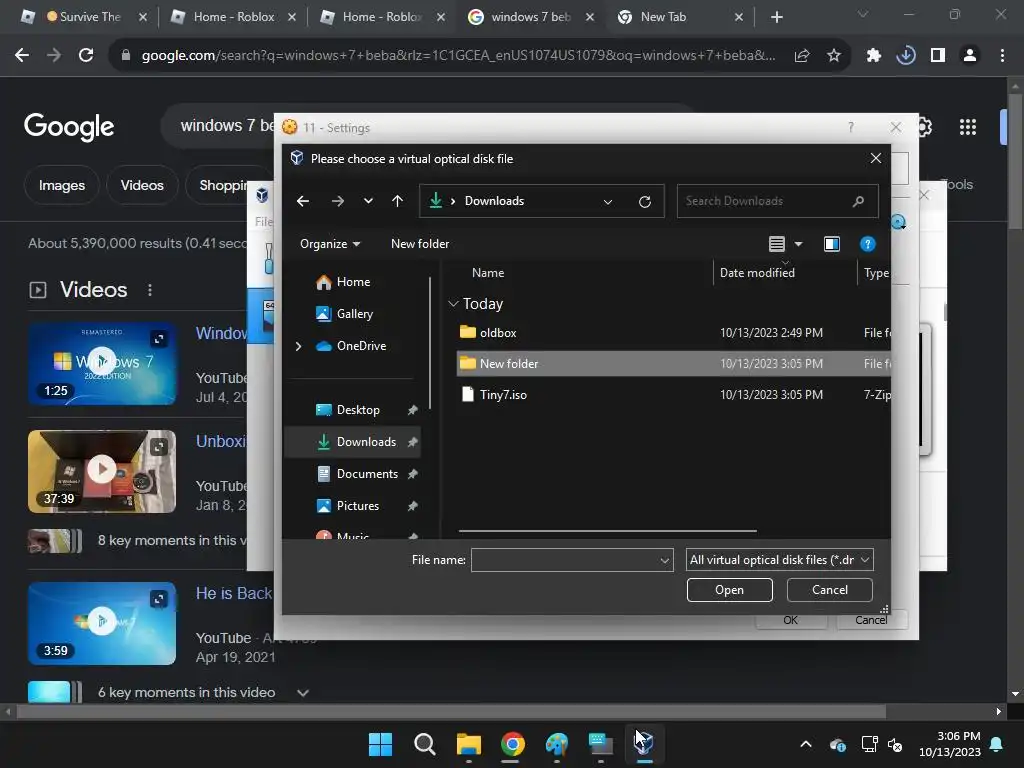This screenshot has width=1024, height=768.
Task: Open Chrome extensions puzzle icon
Action: click(x=873, y=56)
